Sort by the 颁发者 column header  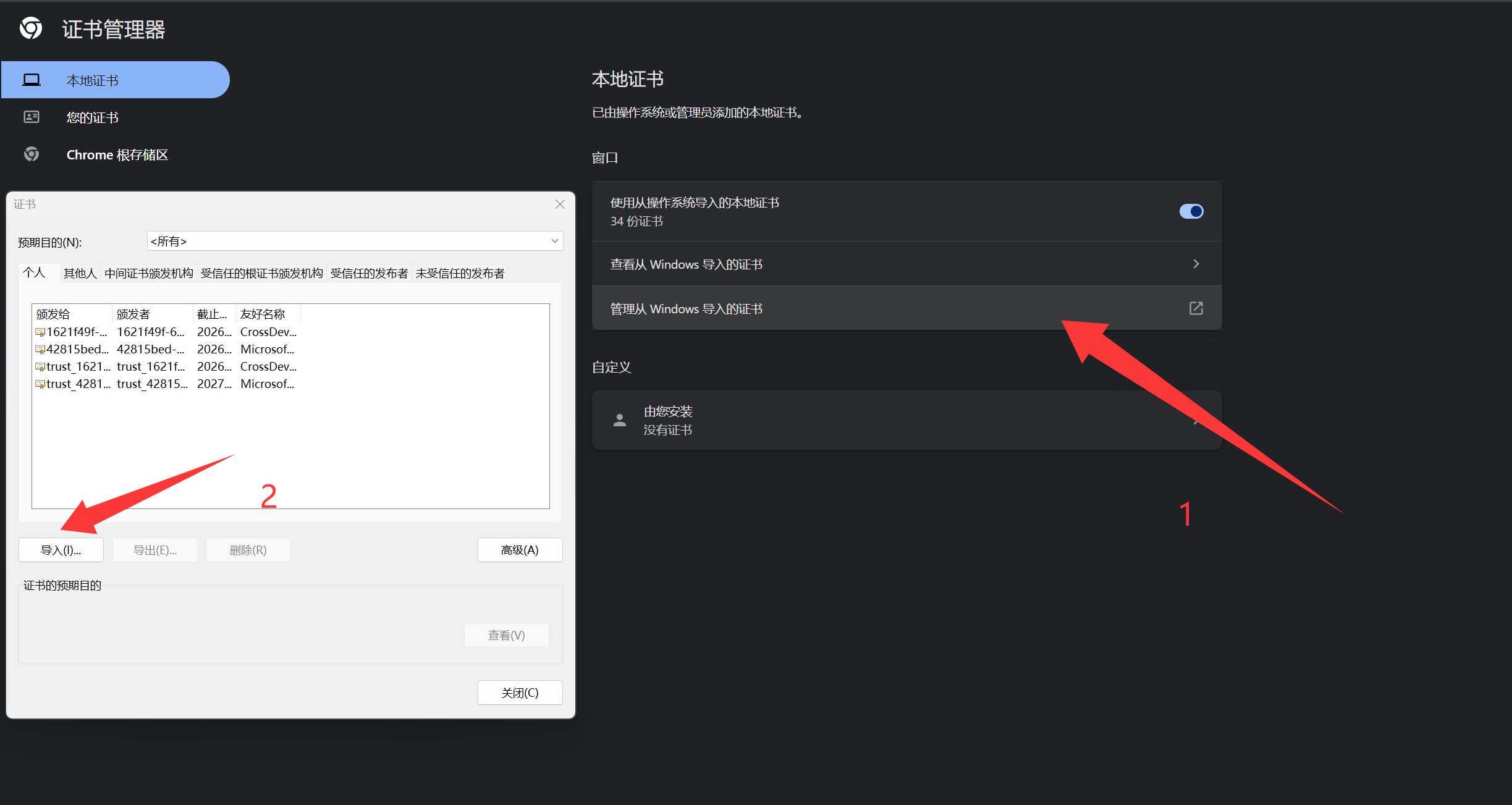(x=153, y=314)
